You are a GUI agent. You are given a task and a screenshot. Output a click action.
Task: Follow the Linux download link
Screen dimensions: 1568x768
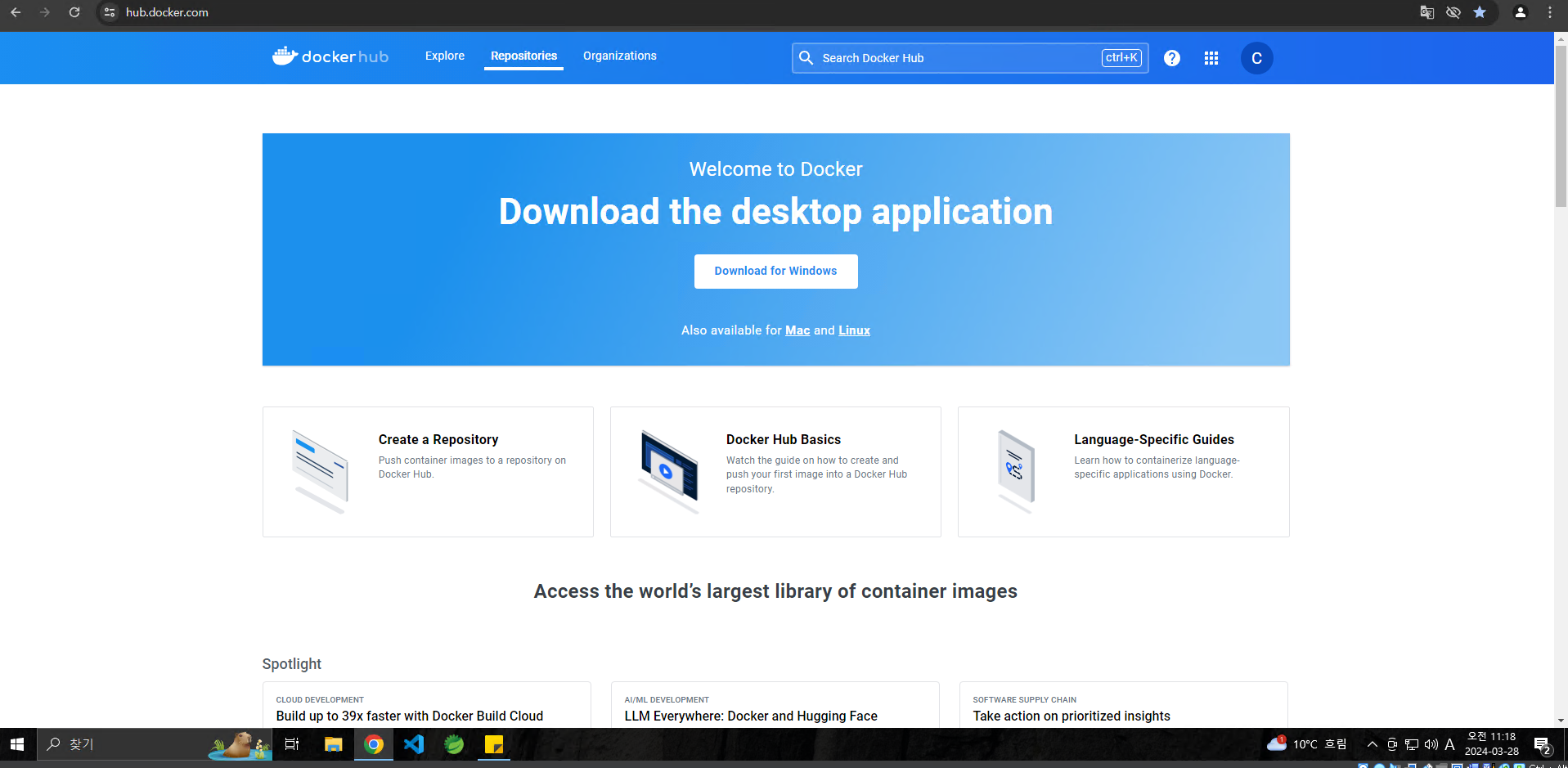point(854,330)
